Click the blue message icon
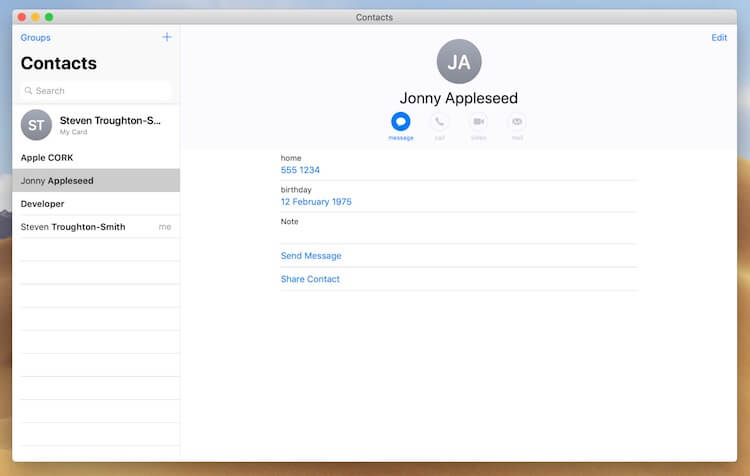This screenshot has width=750, height=476. click(401, 122)
